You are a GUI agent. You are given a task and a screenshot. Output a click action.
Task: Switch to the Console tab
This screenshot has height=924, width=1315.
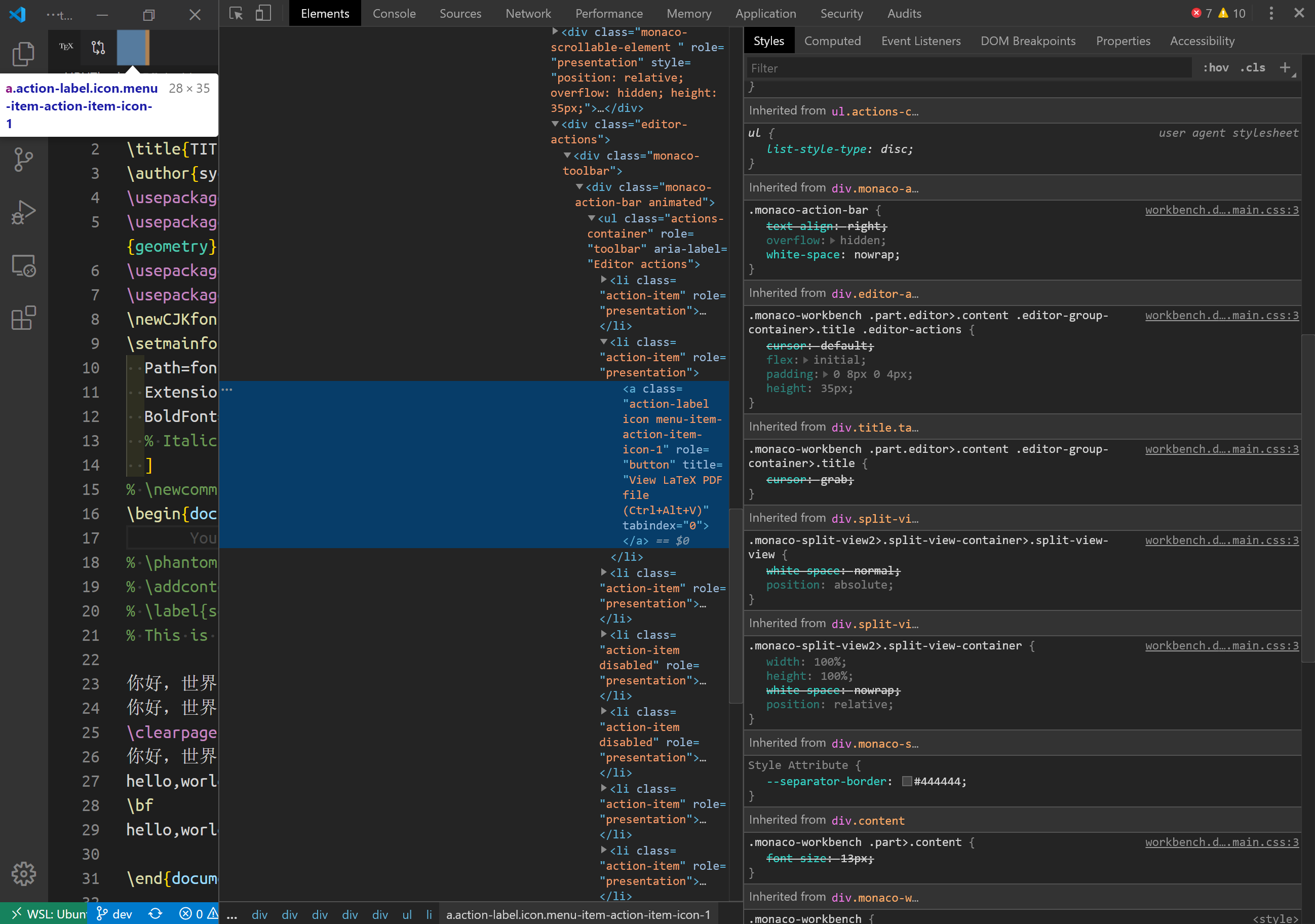point(394,13)
